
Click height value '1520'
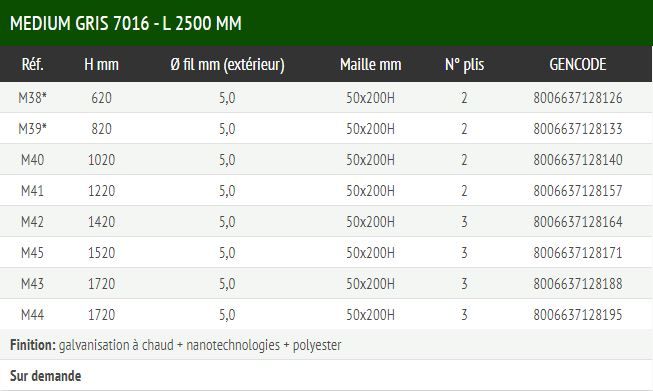click(102, 253)
